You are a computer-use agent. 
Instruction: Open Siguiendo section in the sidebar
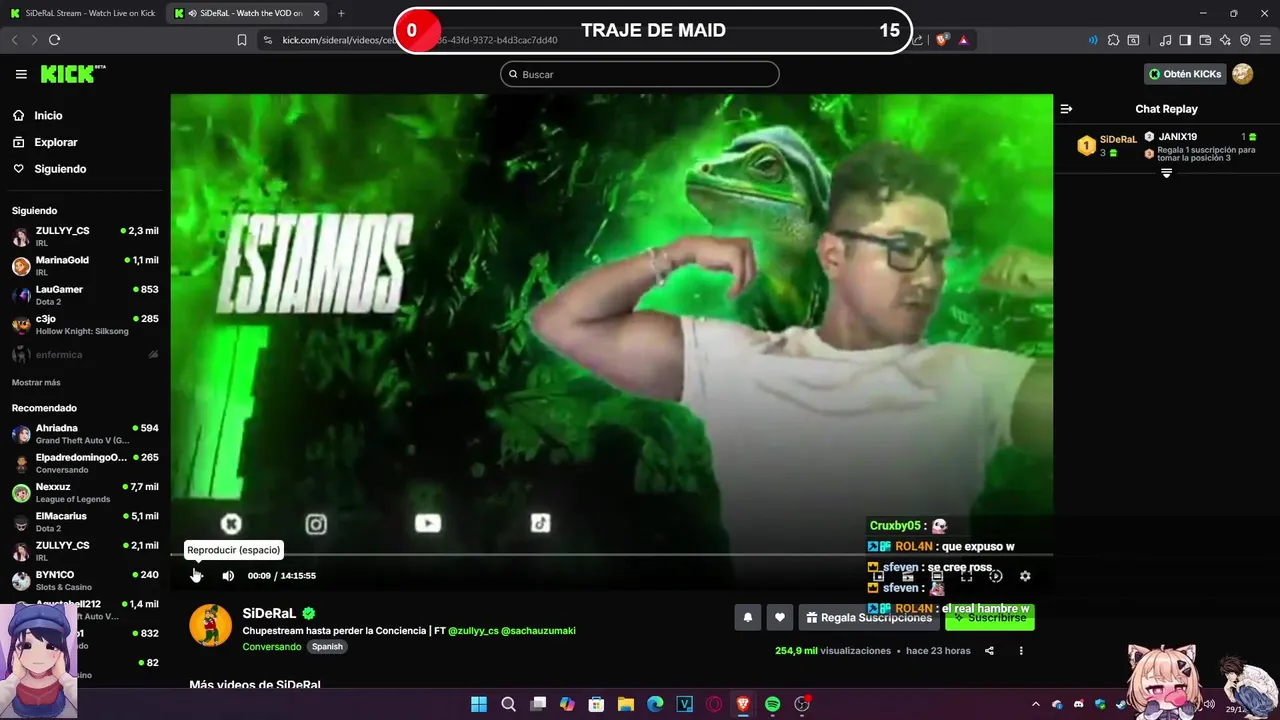pyautogui.click(x=60, y=169)
